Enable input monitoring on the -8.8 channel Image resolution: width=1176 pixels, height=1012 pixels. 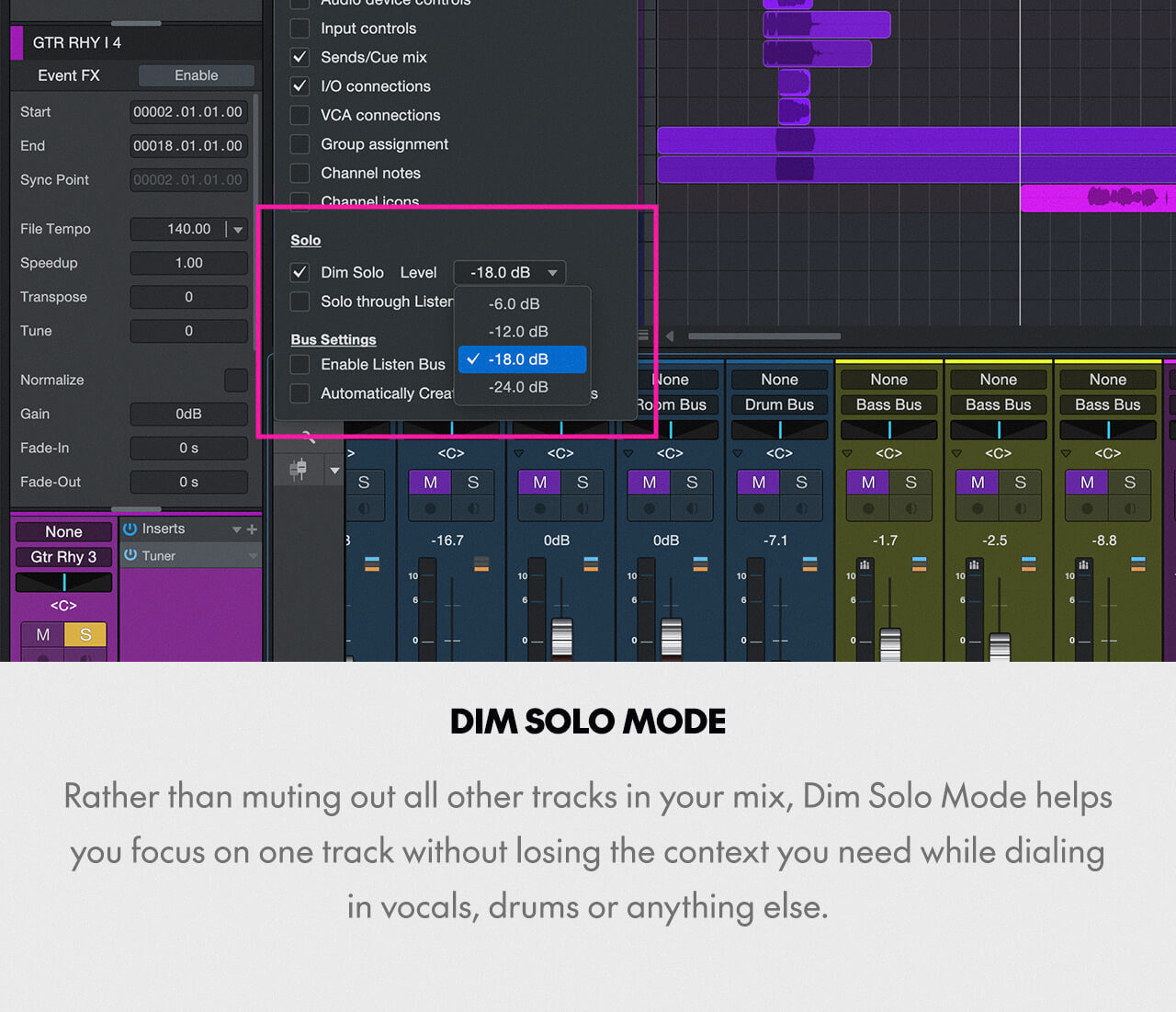[1129, 508]
